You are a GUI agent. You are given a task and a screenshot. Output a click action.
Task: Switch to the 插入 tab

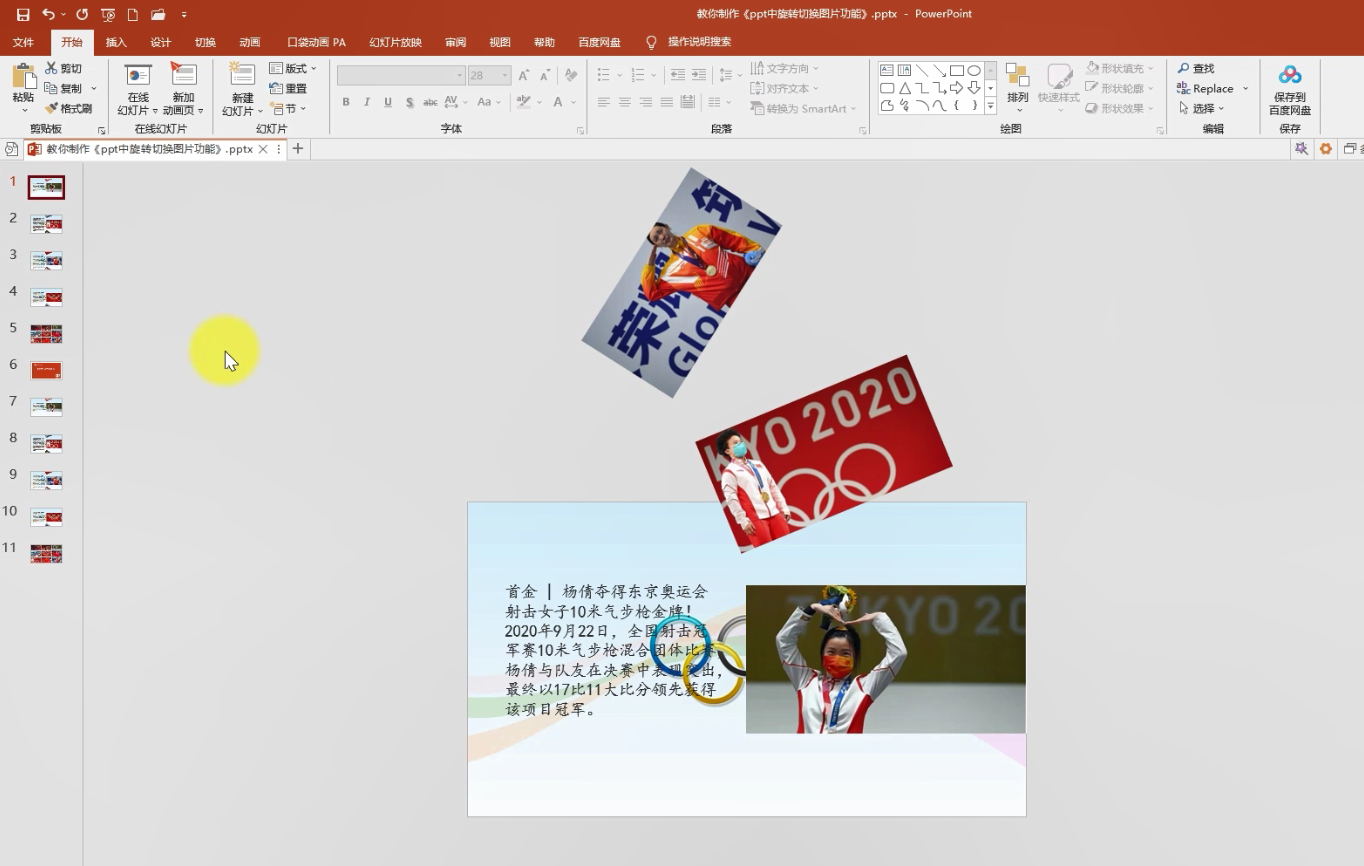click(x=116, y=42)
